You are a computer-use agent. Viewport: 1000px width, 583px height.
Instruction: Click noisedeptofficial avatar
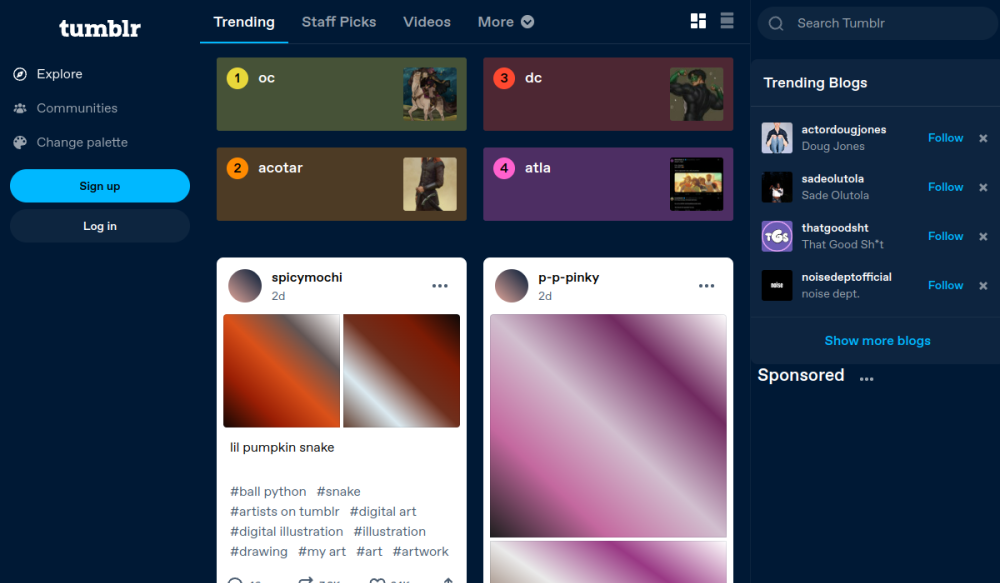tap(777, 285)
